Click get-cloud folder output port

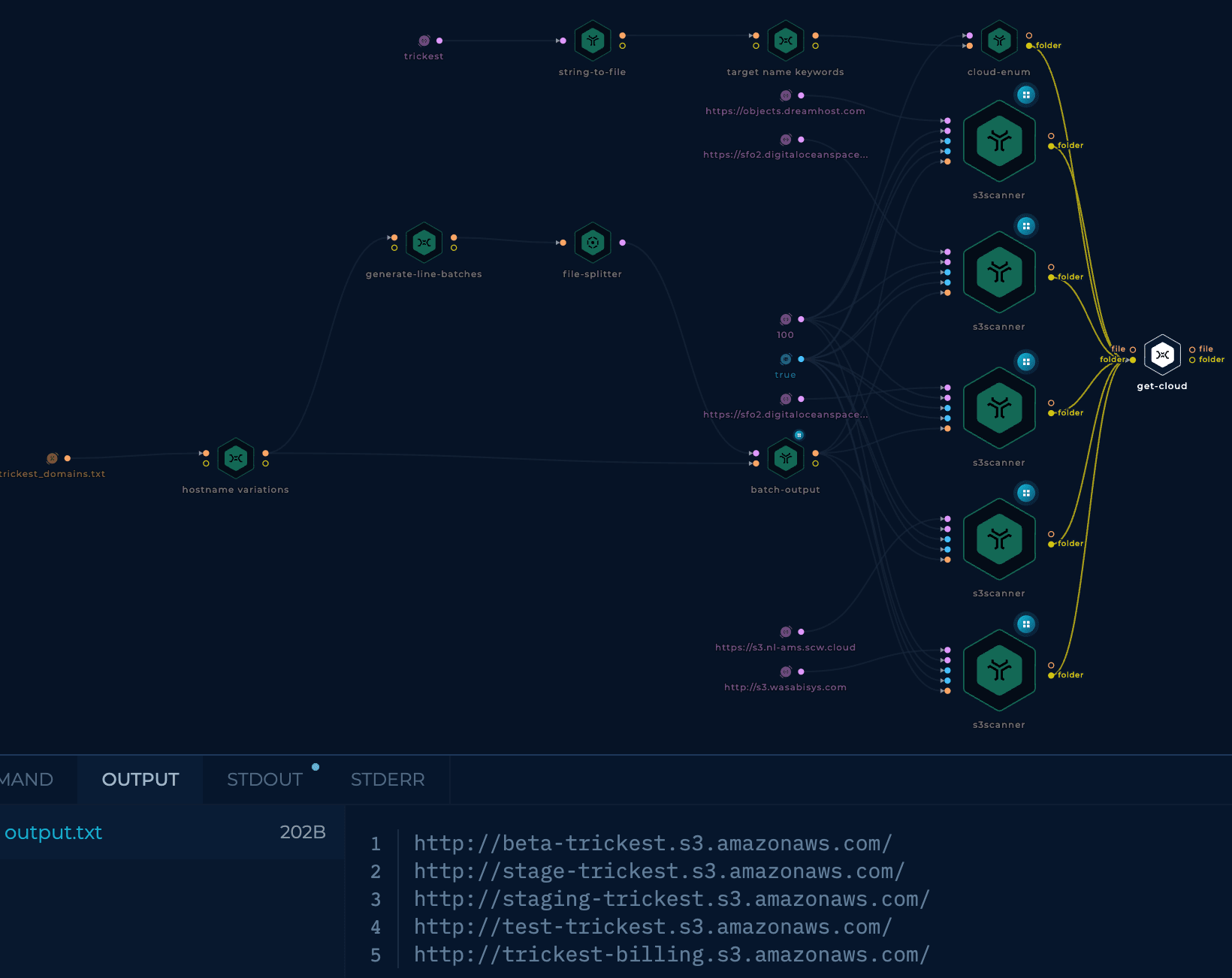click(1192, 360)
